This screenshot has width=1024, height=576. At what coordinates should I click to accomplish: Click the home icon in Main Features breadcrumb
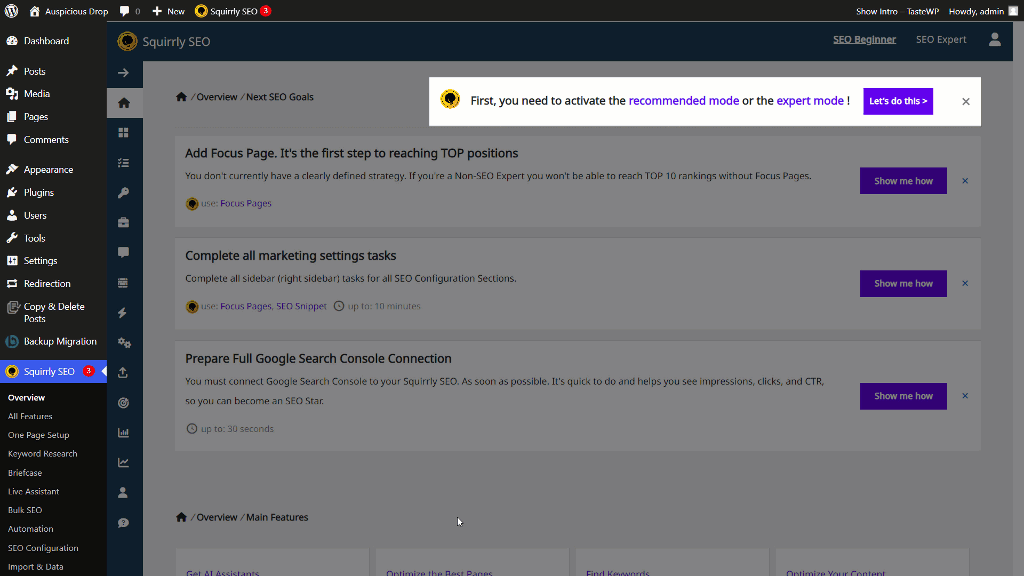pos(182,517)
